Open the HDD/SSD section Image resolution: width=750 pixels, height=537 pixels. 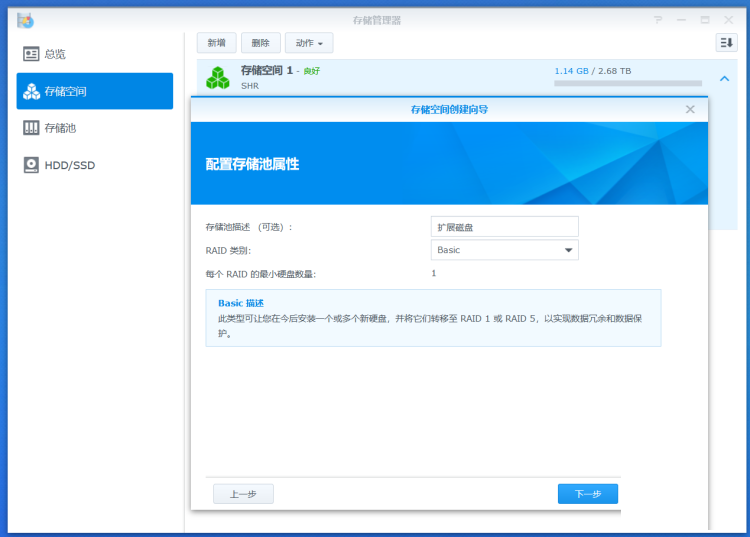coord(95,165)
